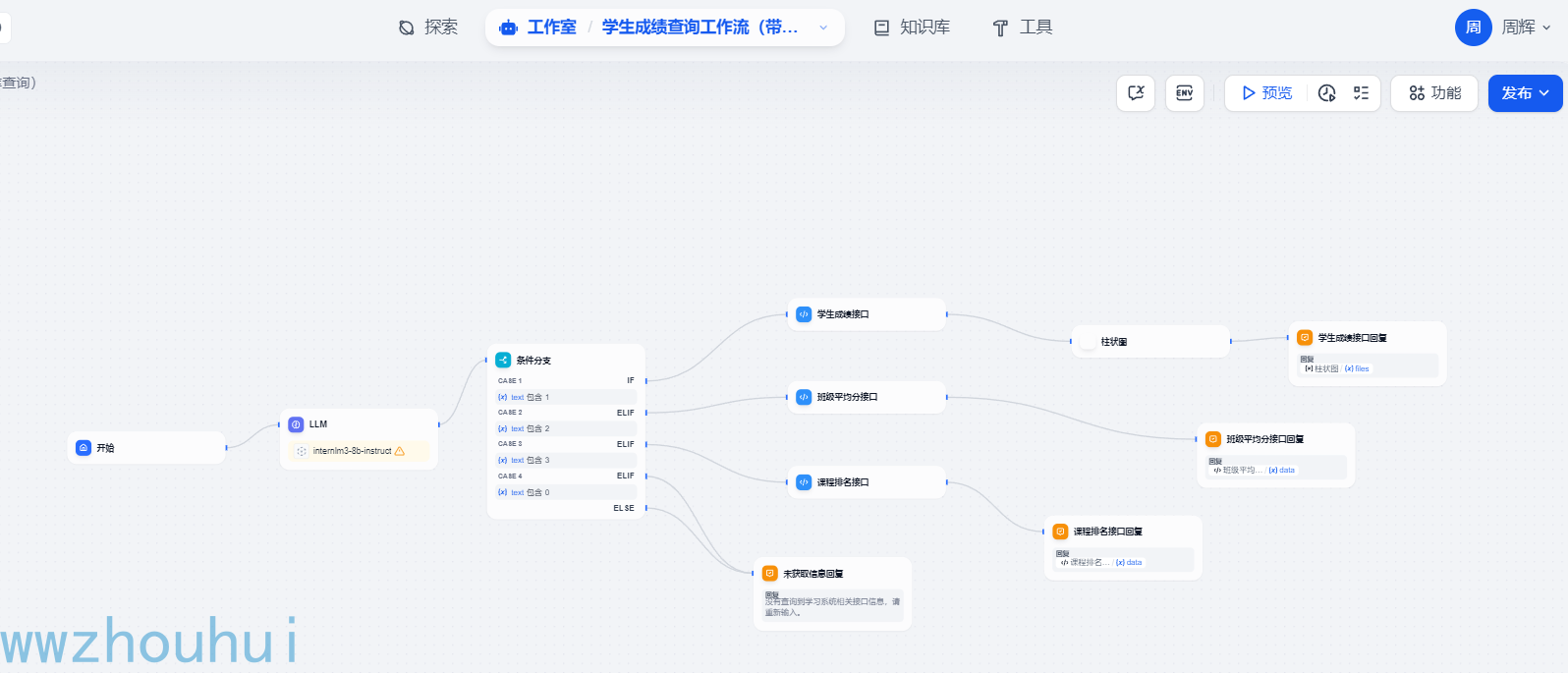Select the 柱状图 node

pos(1150,342)
